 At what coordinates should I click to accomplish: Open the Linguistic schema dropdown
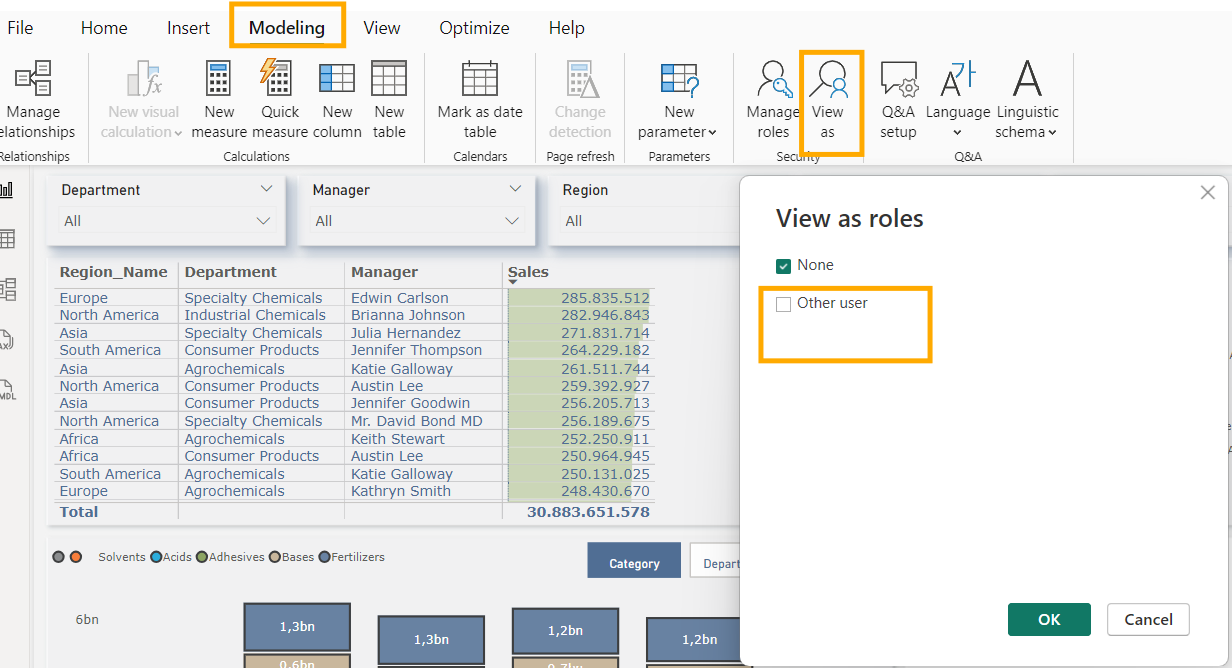[x=1027, y=100]
